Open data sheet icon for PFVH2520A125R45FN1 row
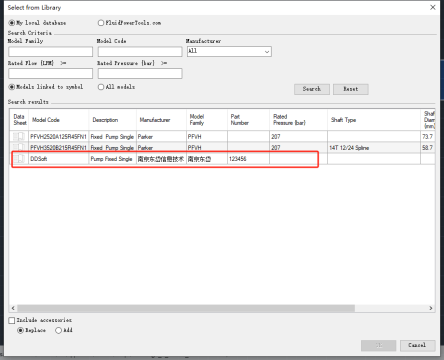The width and height of the screenshot is (444, 360). 19,136
